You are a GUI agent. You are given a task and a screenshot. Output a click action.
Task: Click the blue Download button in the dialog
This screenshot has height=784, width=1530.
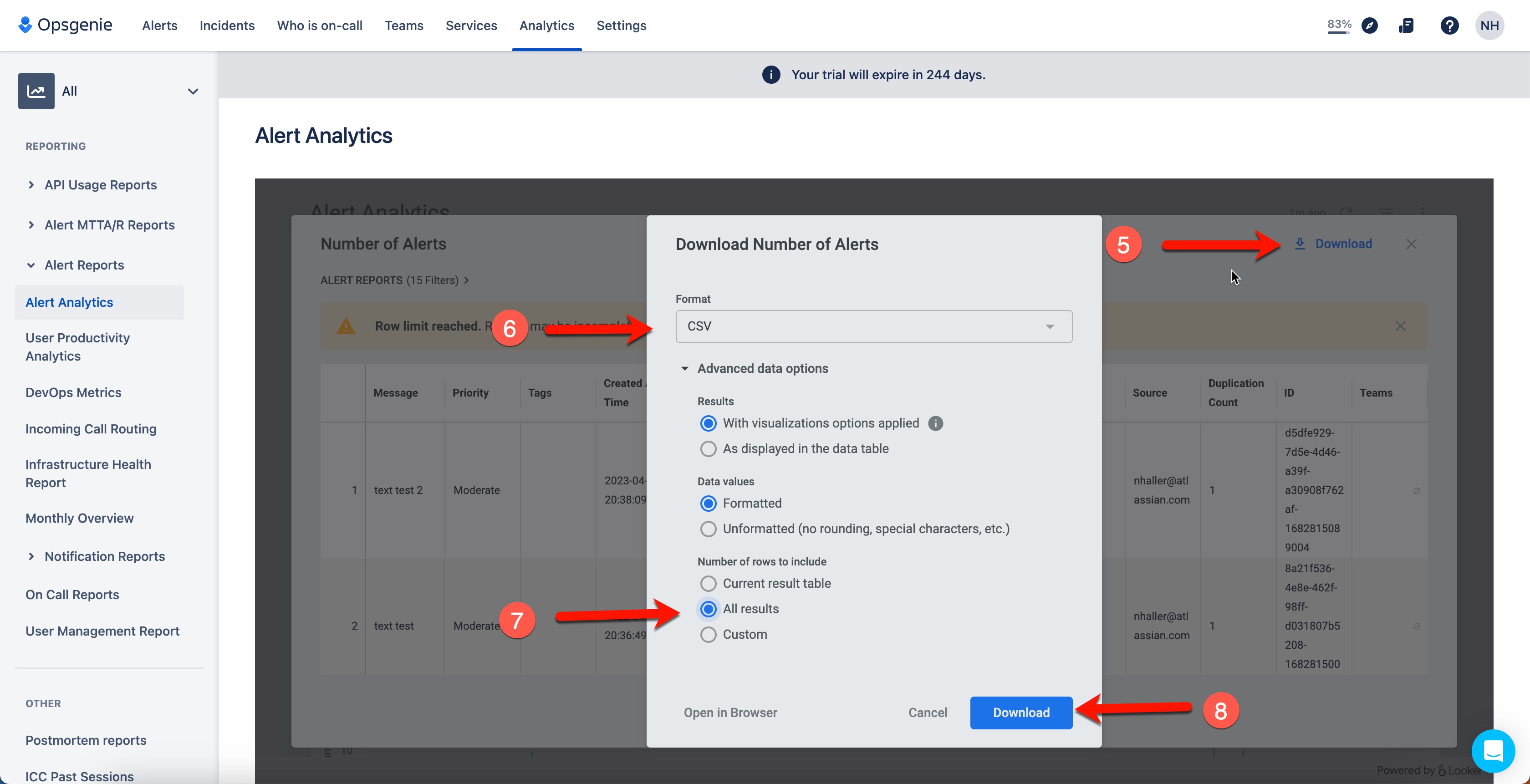1021,713
